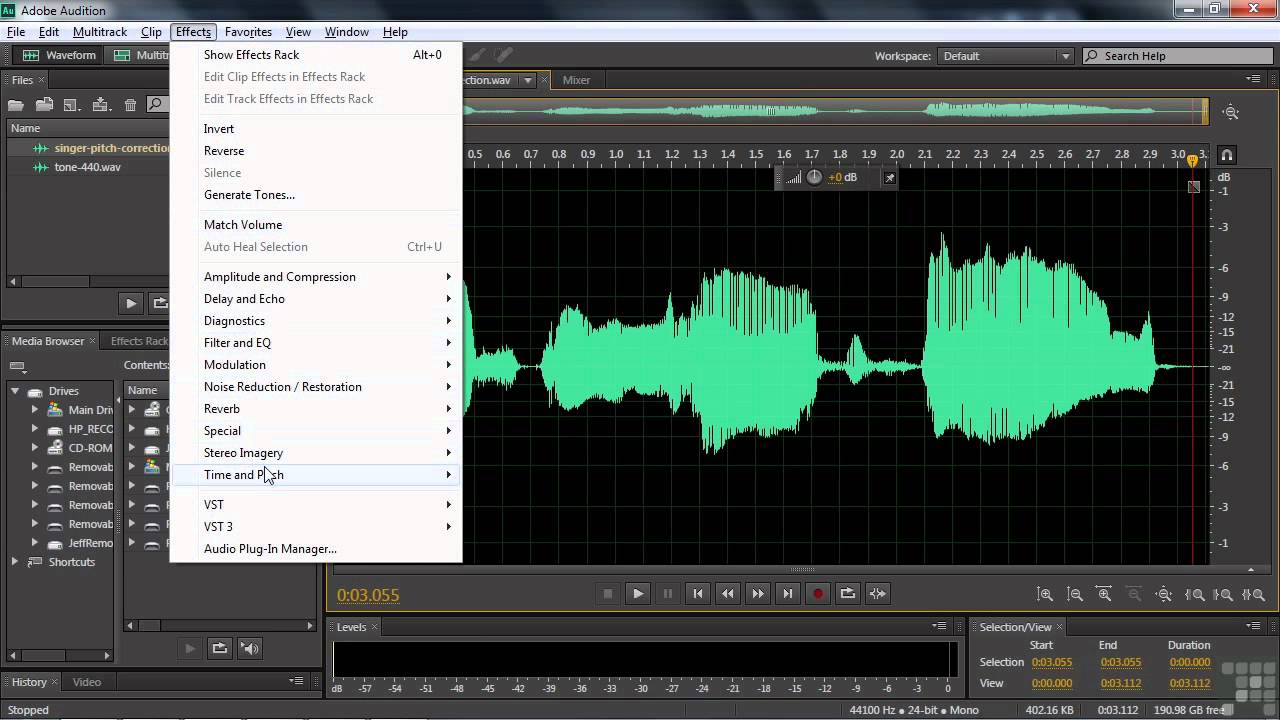
Task: Open the Favorites menu
Action: [248, 32]
